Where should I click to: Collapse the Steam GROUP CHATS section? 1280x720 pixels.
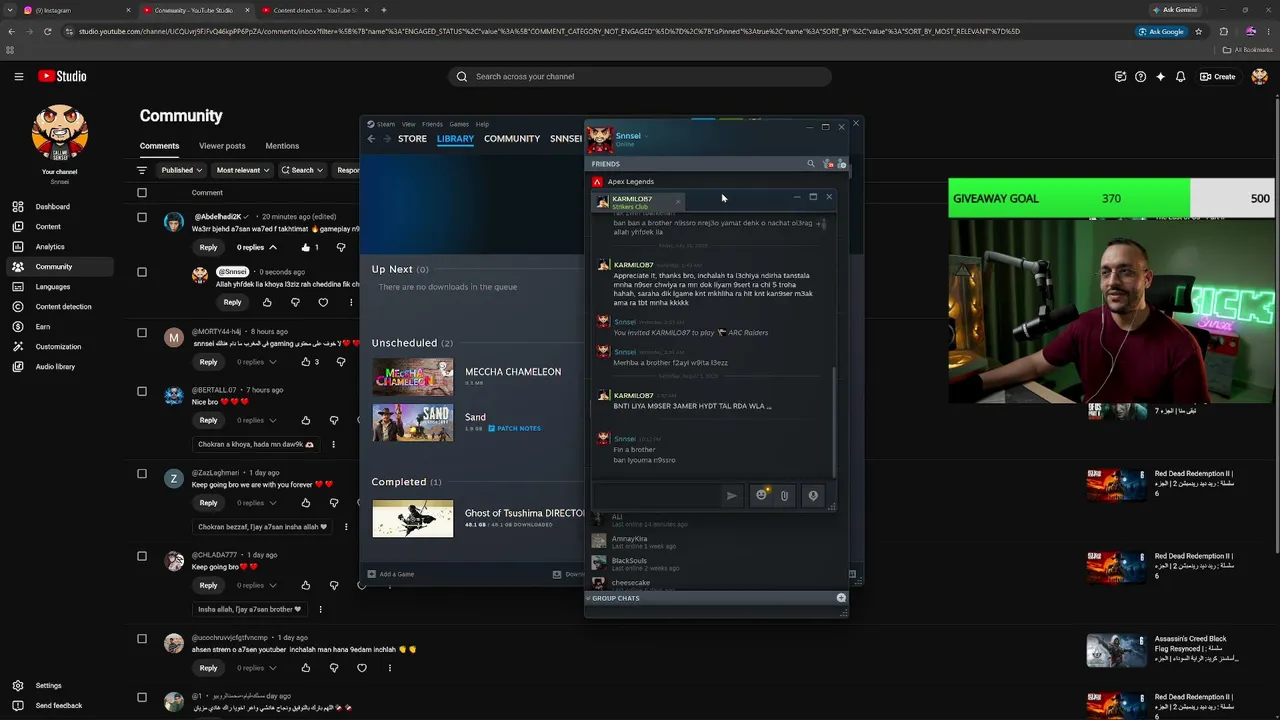588,598
